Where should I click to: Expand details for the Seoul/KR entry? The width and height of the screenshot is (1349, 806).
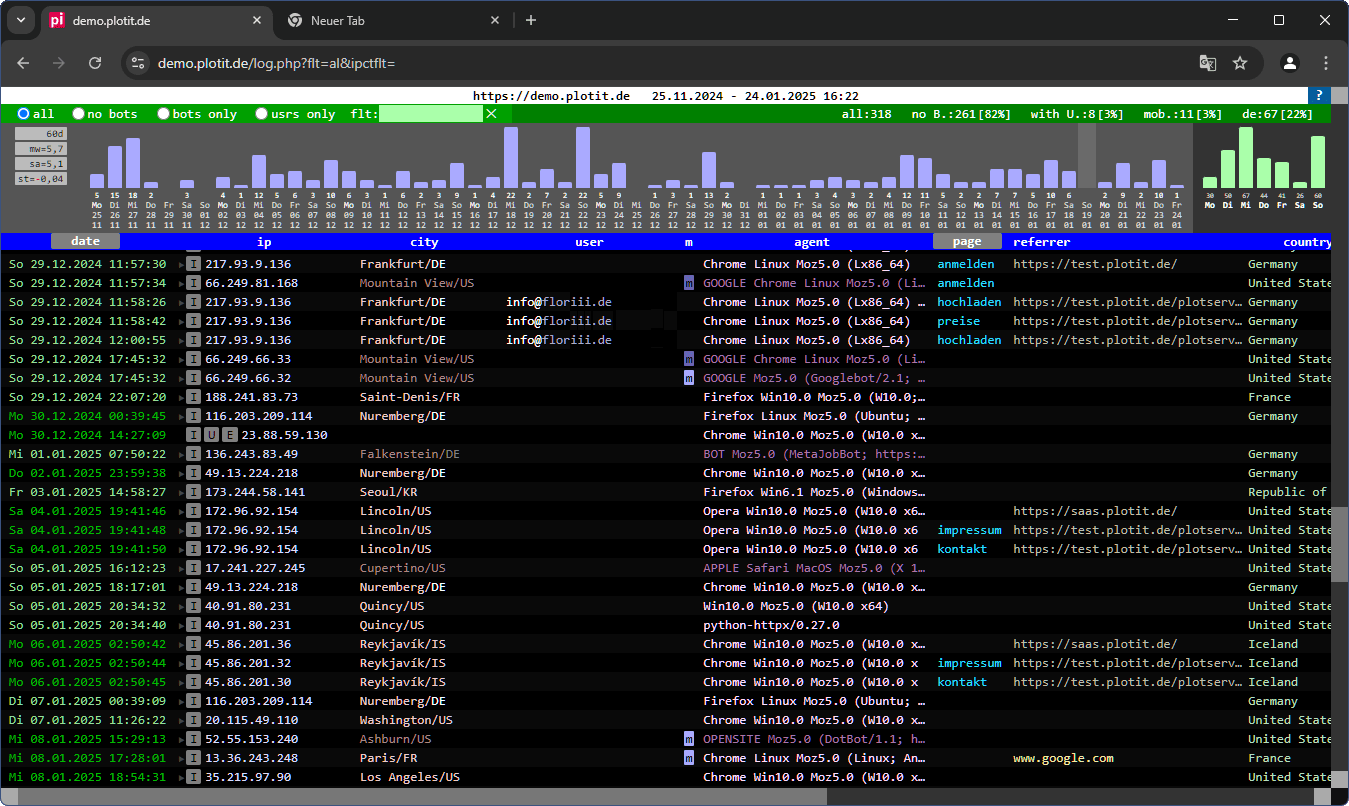pyautogui.click(x=180, y=492)
